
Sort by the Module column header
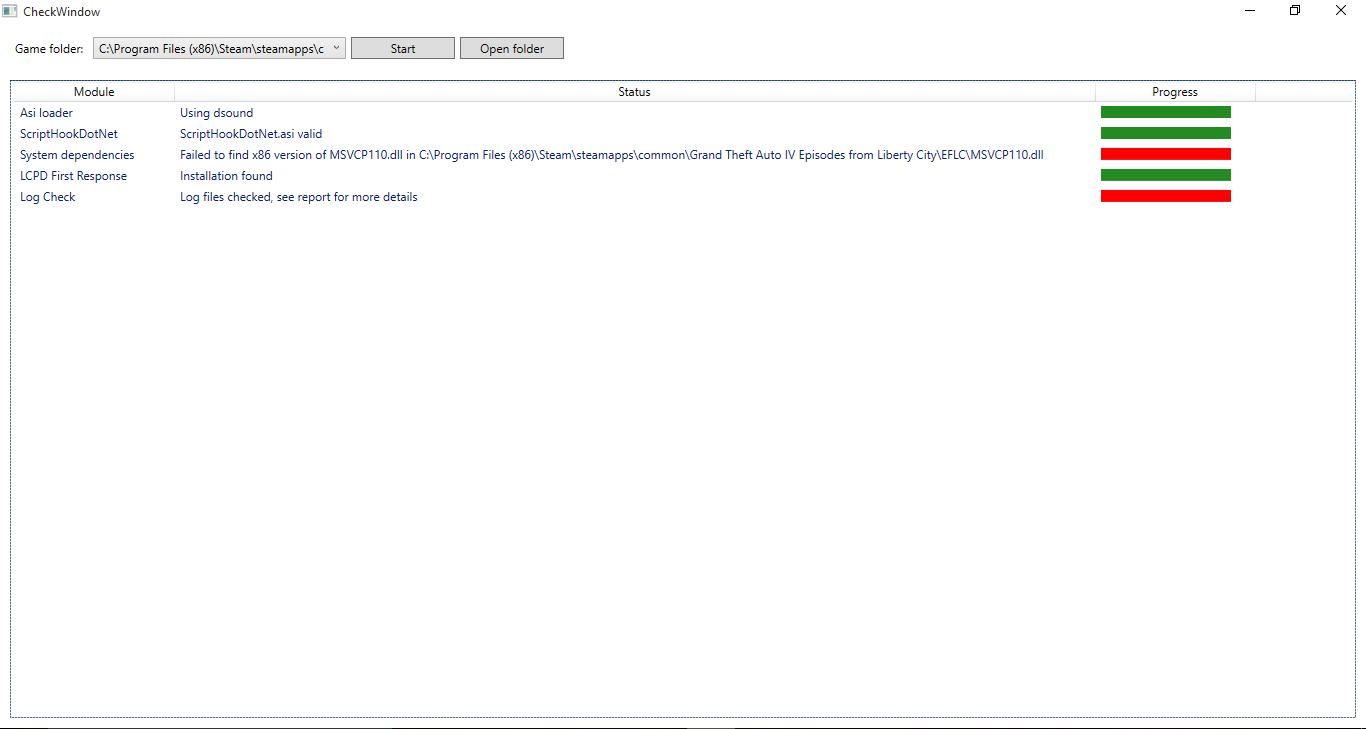[x=94, y=92]
